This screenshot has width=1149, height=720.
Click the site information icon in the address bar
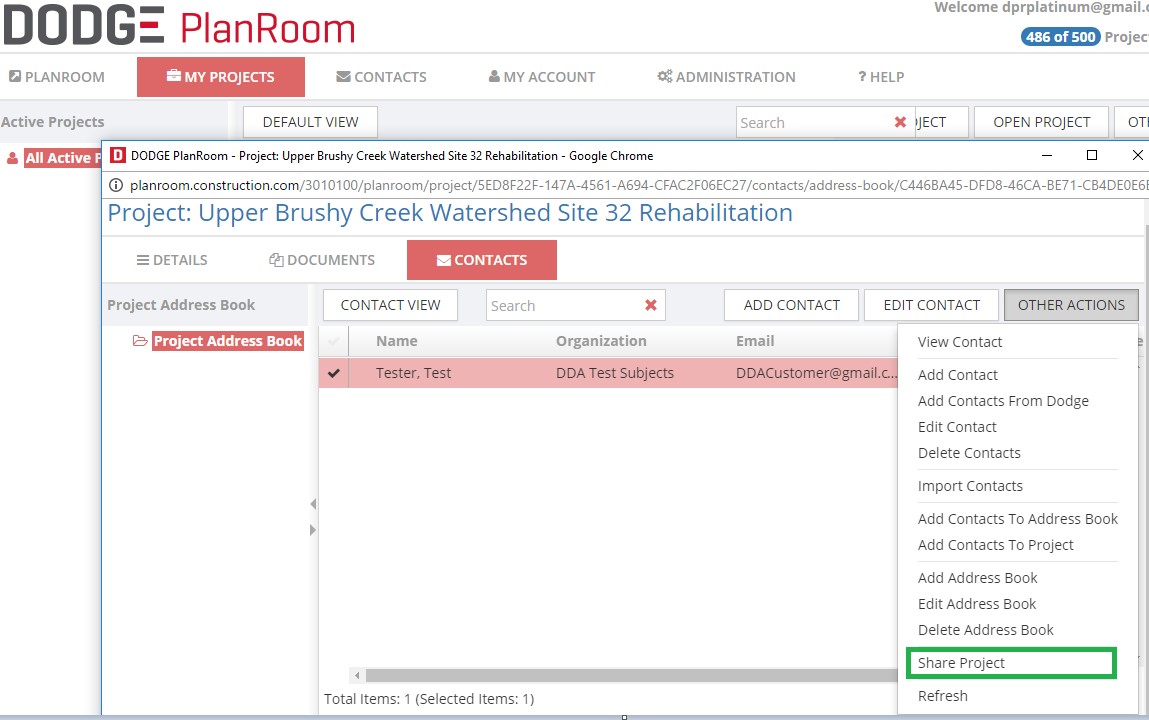coord(119,186)
